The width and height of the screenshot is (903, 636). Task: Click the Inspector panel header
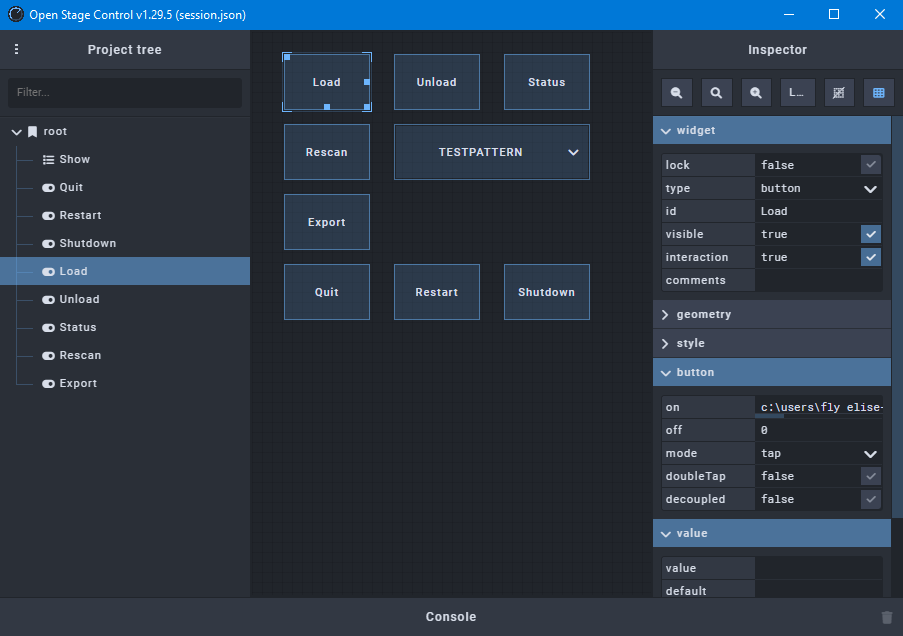(777, 50)
